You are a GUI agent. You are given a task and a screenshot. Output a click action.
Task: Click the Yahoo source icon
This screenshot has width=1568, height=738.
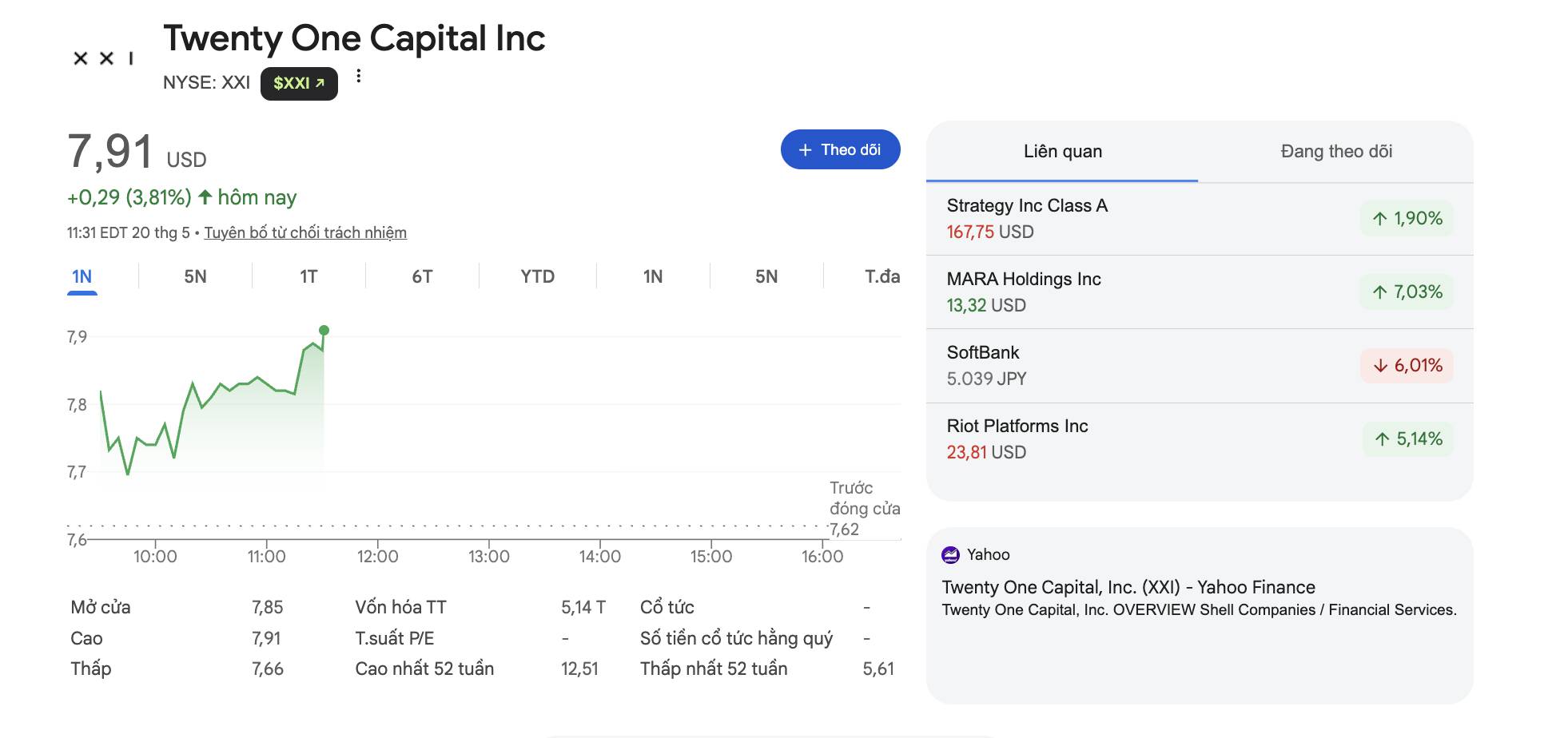click(x=950, y=555)
